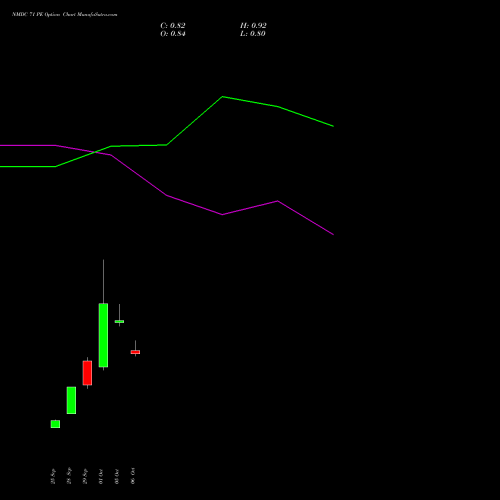The image size is (500, 500).
Task: Click the 06 Oct date label
Action: tap(133, 476)
